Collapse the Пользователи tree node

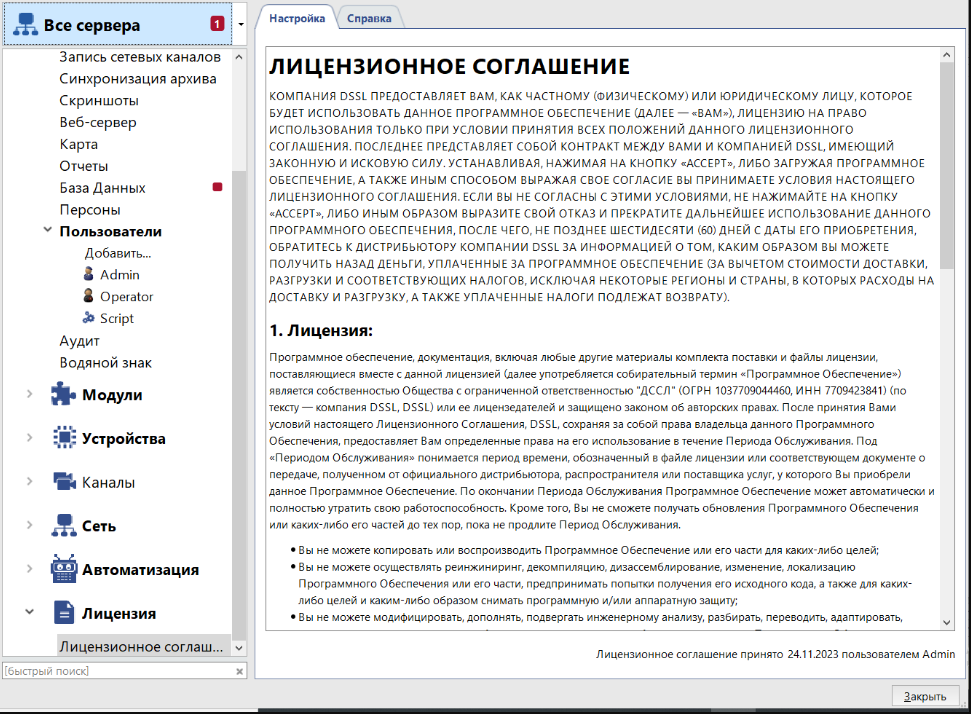pos(47,230)
